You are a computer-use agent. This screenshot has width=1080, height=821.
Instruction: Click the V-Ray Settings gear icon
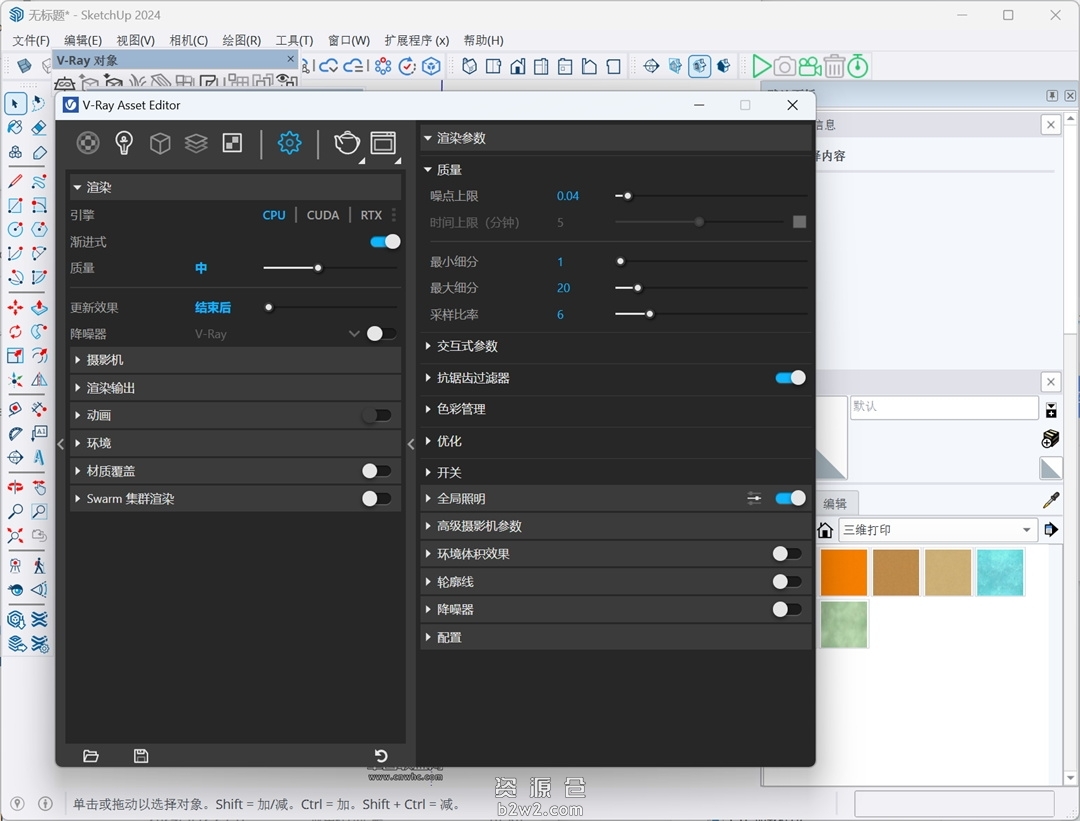coord(289,142)
